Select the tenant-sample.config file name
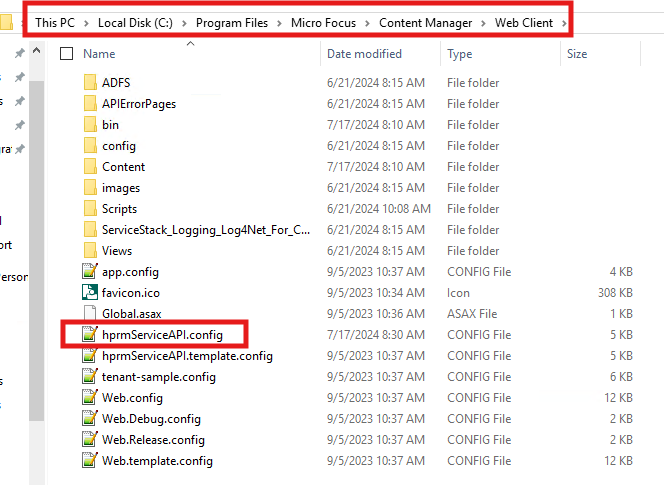The width and height of the screenshot is (664, 485). pyautogui.click(x=159, y=377)
